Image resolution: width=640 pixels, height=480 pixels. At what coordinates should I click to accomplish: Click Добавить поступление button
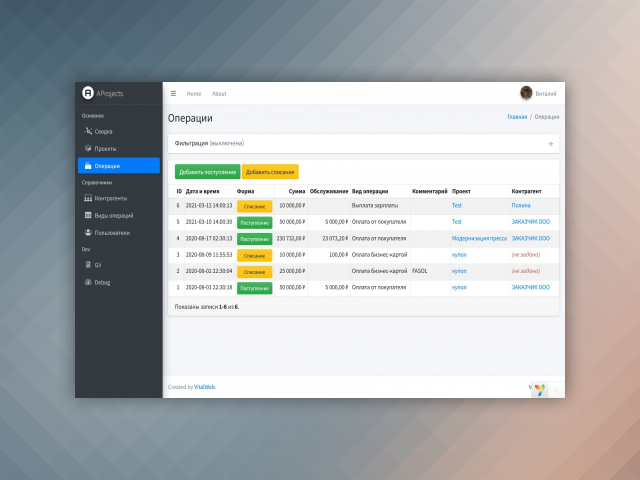[x=207, y=172]
